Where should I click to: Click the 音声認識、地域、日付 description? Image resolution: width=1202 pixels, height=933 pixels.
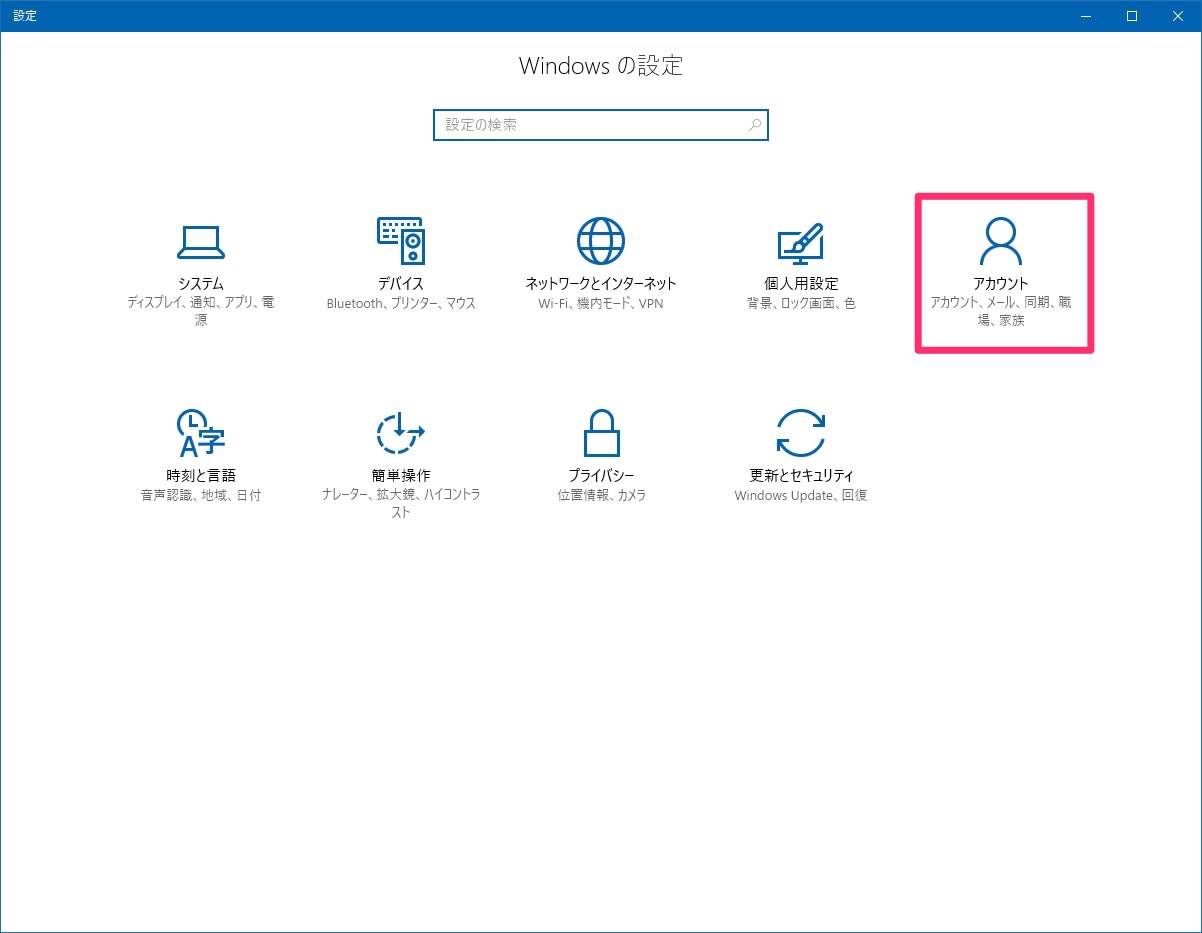coord(201,495)
